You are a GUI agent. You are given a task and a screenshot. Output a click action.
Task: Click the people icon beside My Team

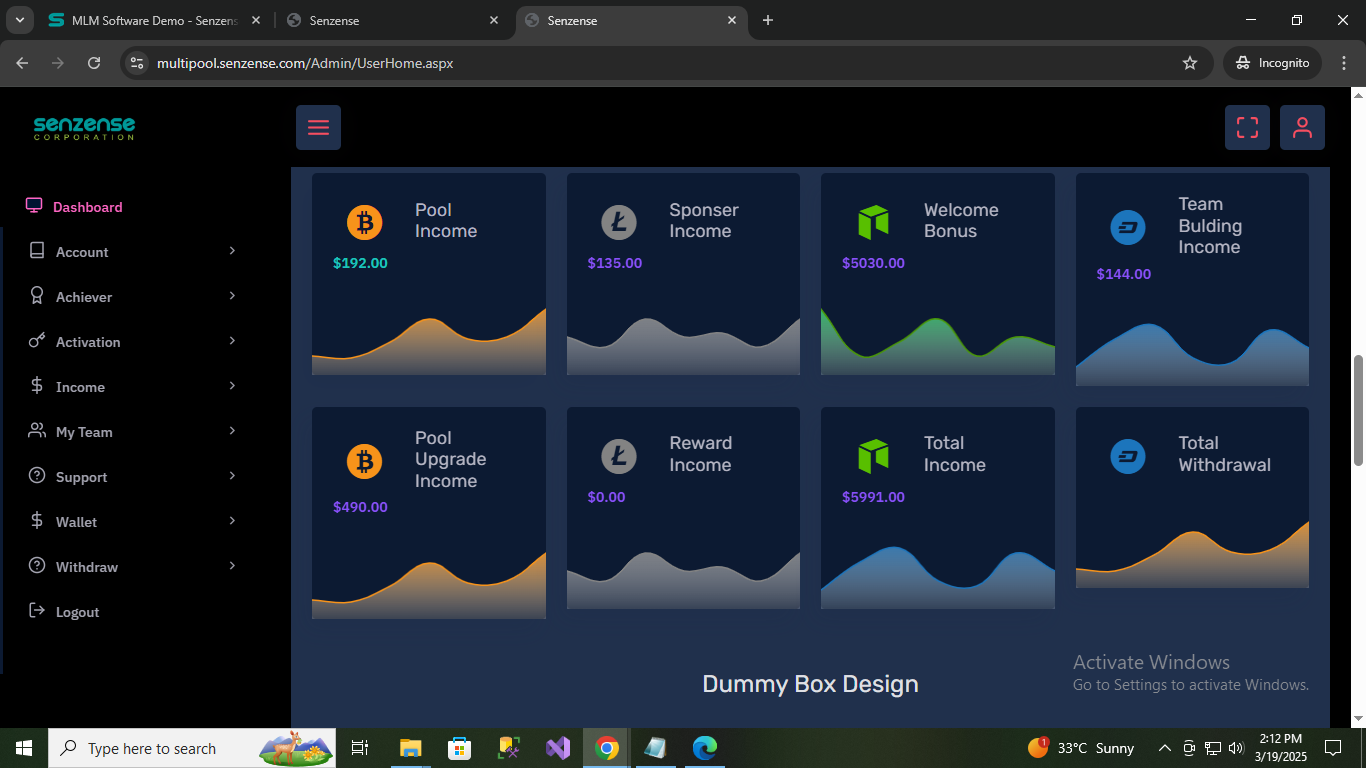[37, 431]
